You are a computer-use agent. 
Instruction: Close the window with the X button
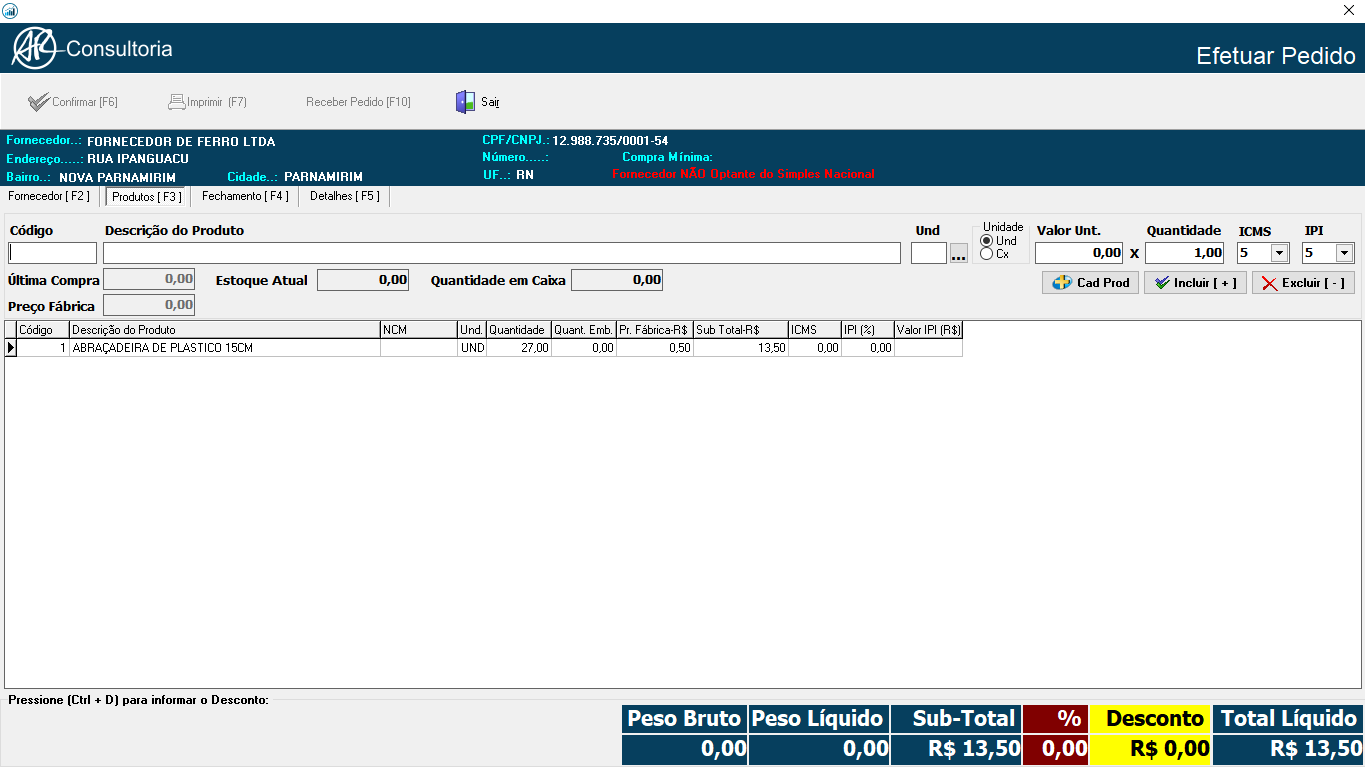click(x=1348, y=10)
